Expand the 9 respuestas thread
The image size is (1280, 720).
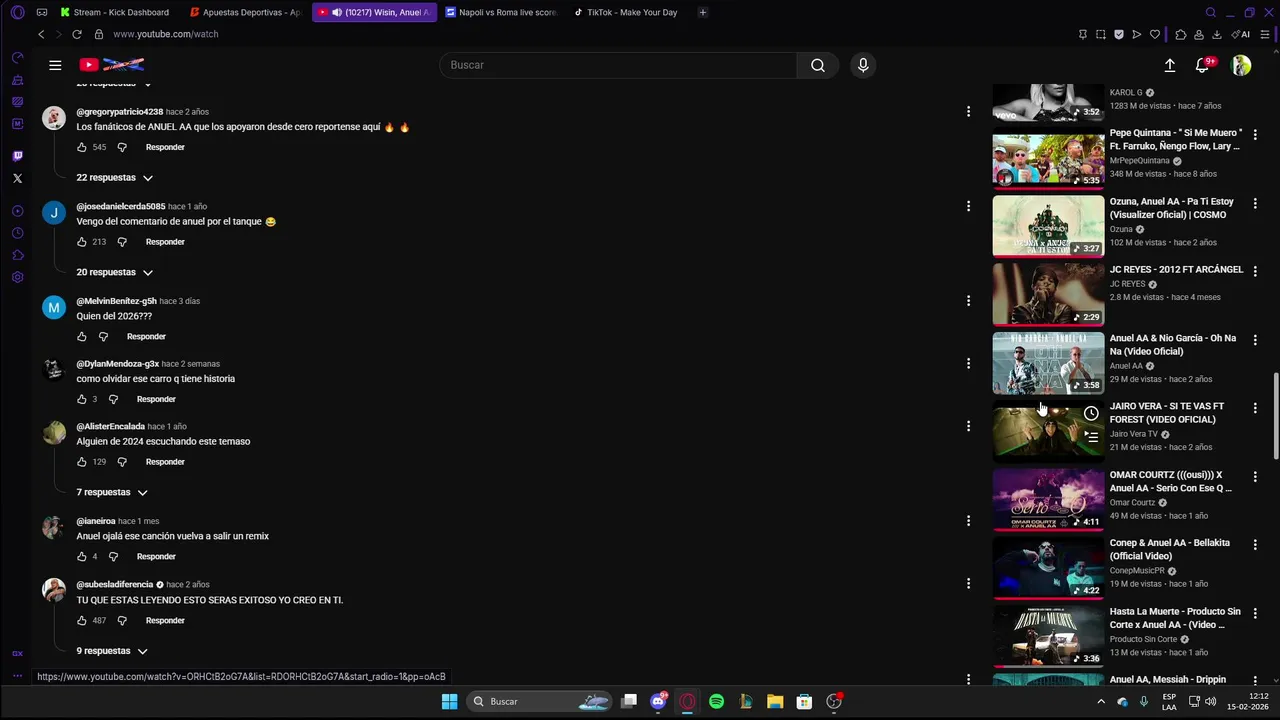(111, 651)
